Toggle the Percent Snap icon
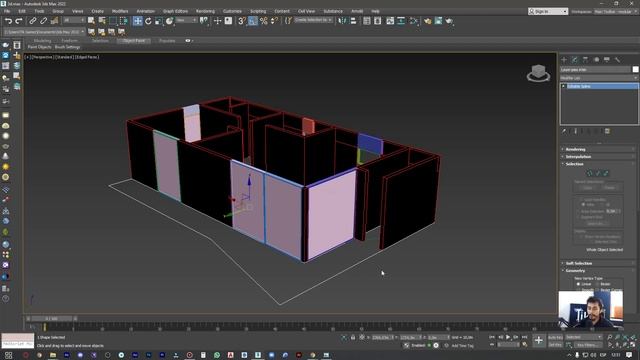 click(x=264, y=21)
